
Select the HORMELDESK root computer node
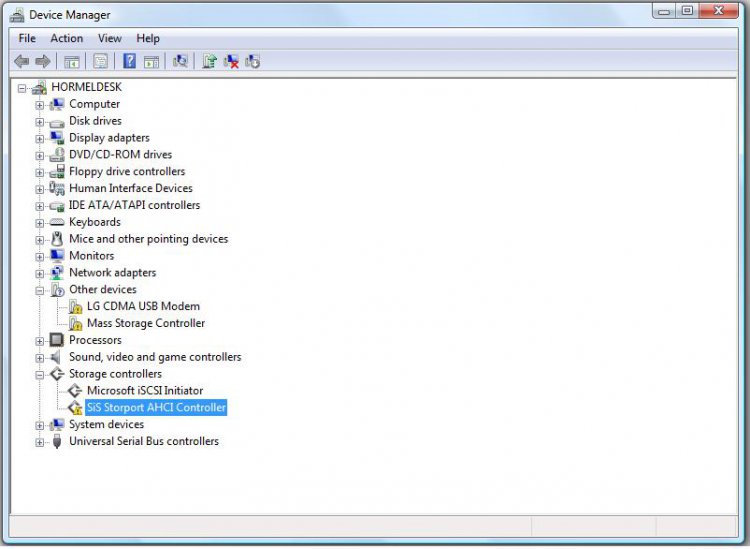click(x=86, y=87)
